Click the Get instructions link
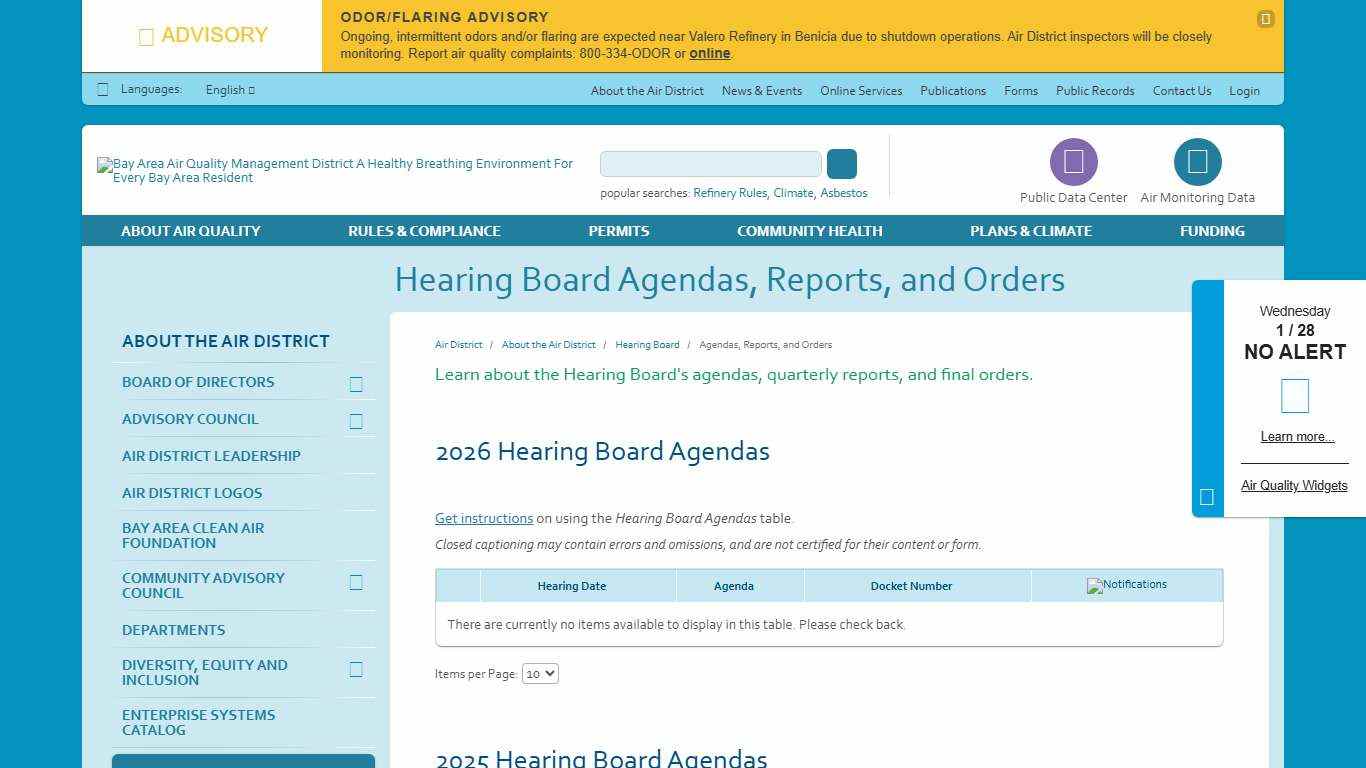1366x768 pixels. (484, 518)
